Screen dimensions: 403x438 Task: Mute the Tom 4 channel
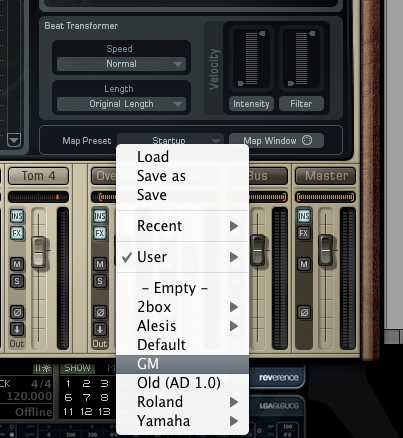(17, 264)
